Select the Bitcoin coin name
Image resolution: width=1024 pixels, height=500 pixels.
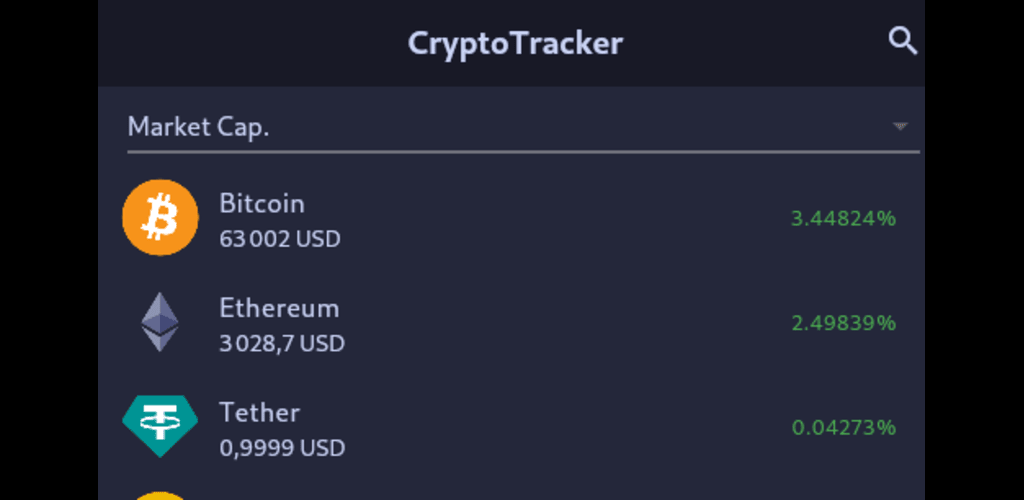click(x=262, y=203)
